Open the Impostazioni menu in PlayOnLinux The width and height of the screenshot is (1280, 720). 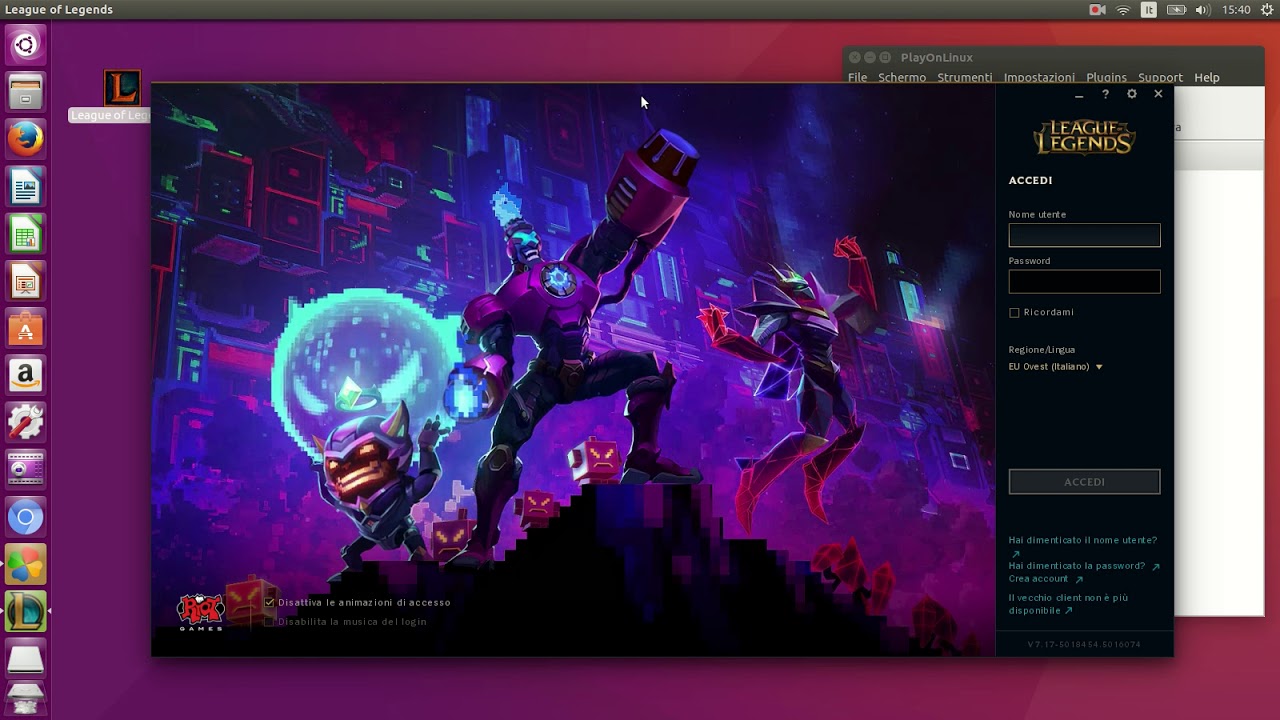(x=1039, y=77)
